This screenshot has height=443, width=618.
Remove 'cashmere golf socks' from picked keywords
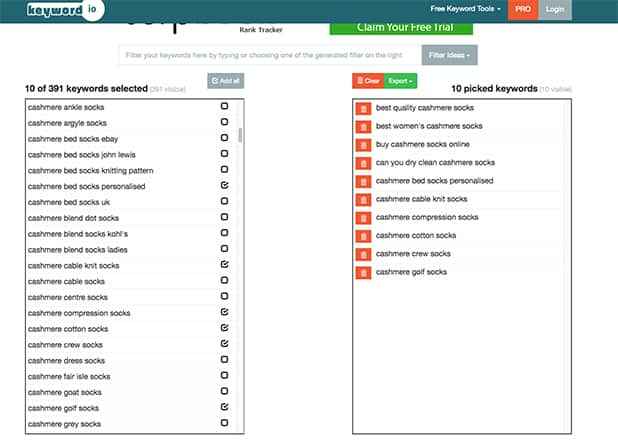(364, 272)
